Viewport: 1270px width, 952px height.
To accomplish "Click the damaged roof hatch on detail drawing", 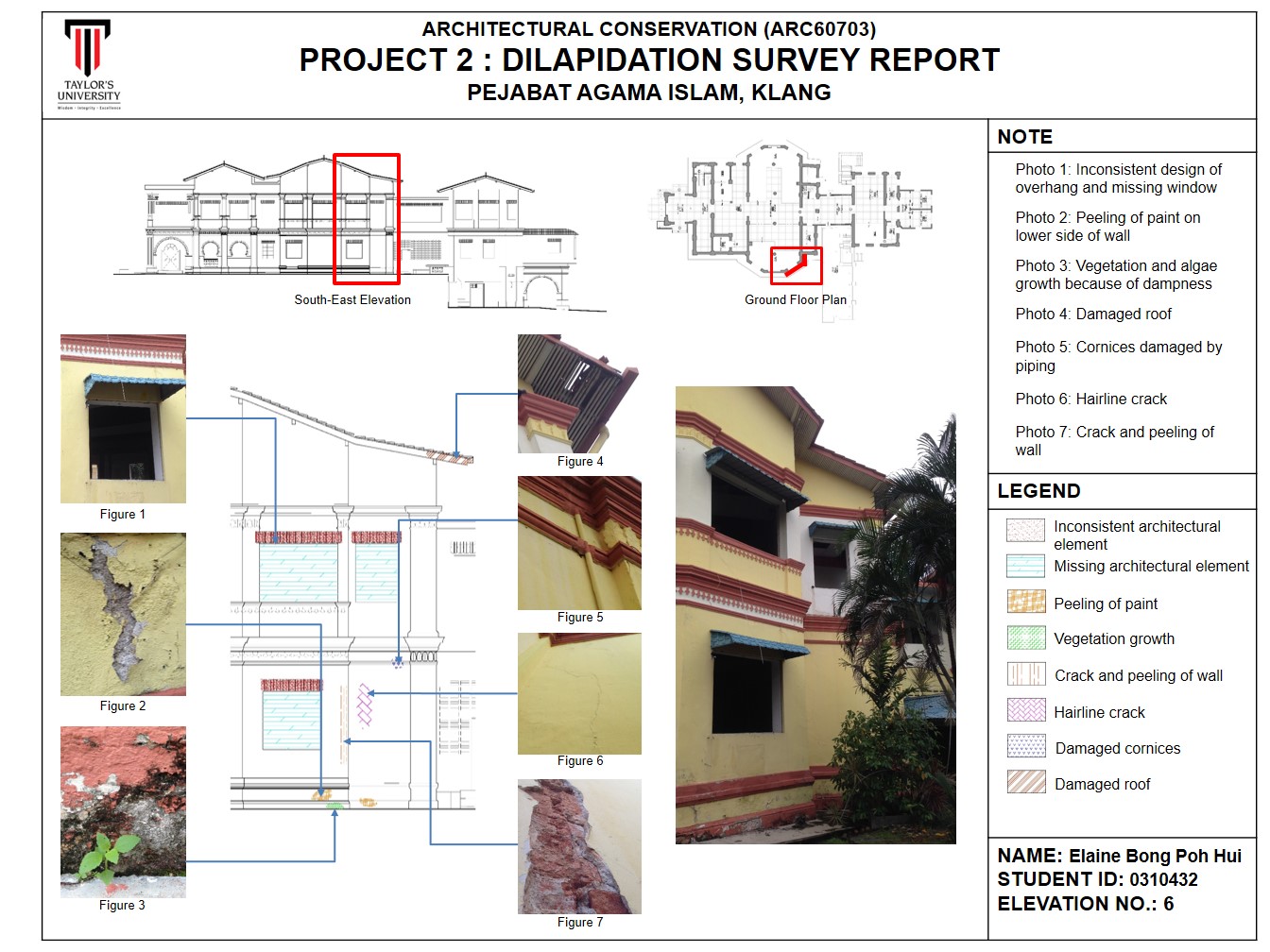I will 449,458.
